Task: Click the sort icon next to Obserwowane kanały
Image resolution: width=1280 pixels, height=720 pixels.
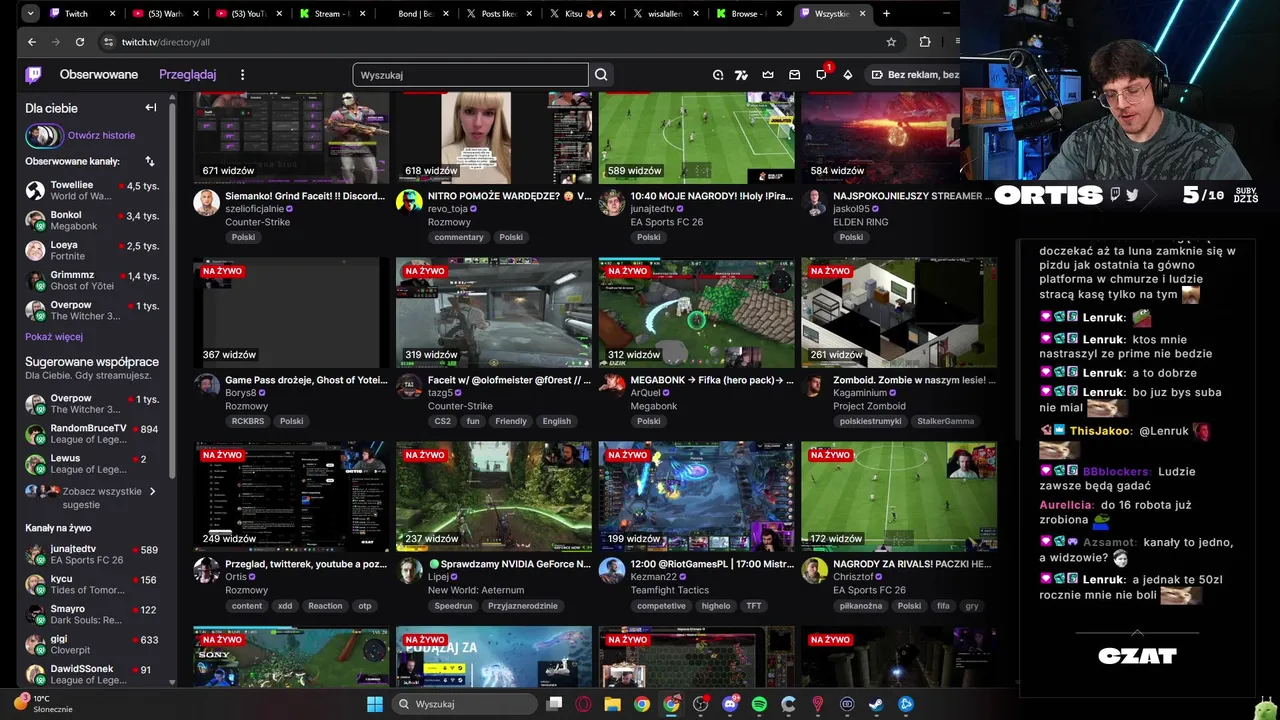Action: coord(150,161)
